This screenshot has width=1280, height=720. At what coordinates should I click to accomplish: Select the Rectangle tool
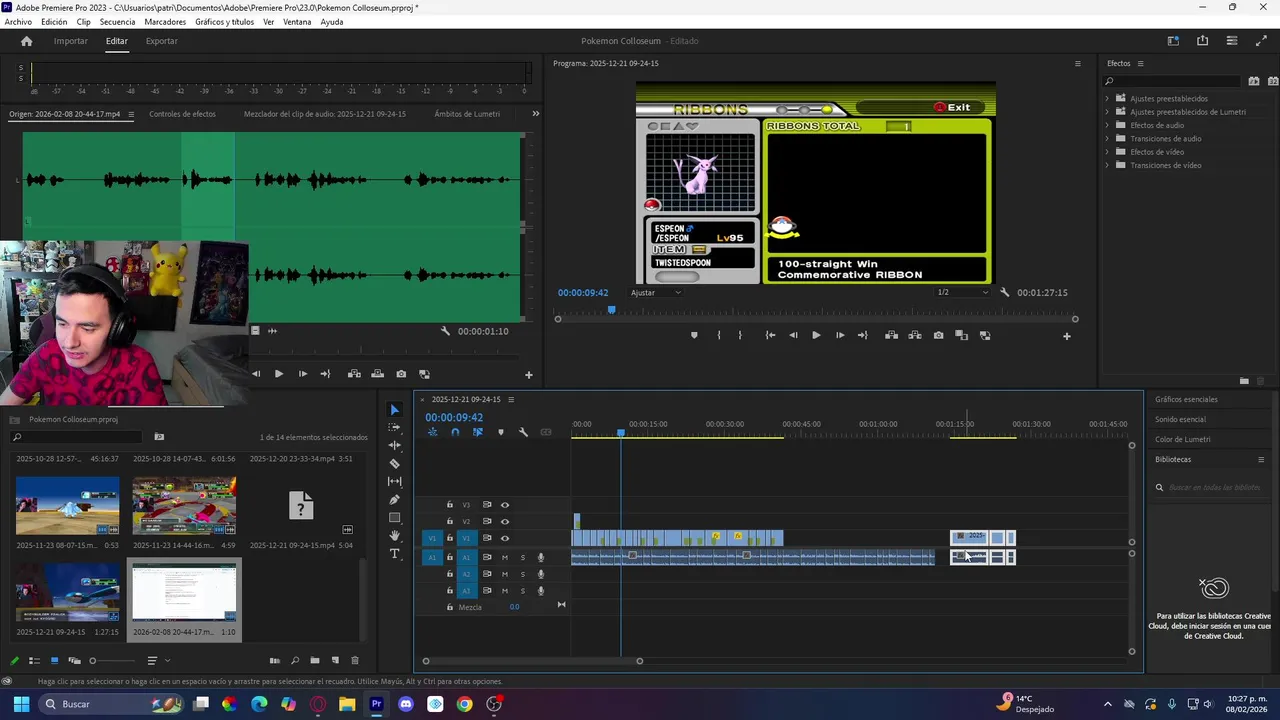(x=394, y=517)
